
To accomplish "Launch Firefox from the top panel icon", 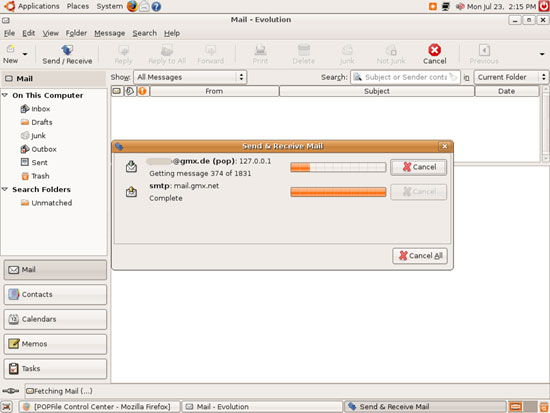I will coord(132,6).
